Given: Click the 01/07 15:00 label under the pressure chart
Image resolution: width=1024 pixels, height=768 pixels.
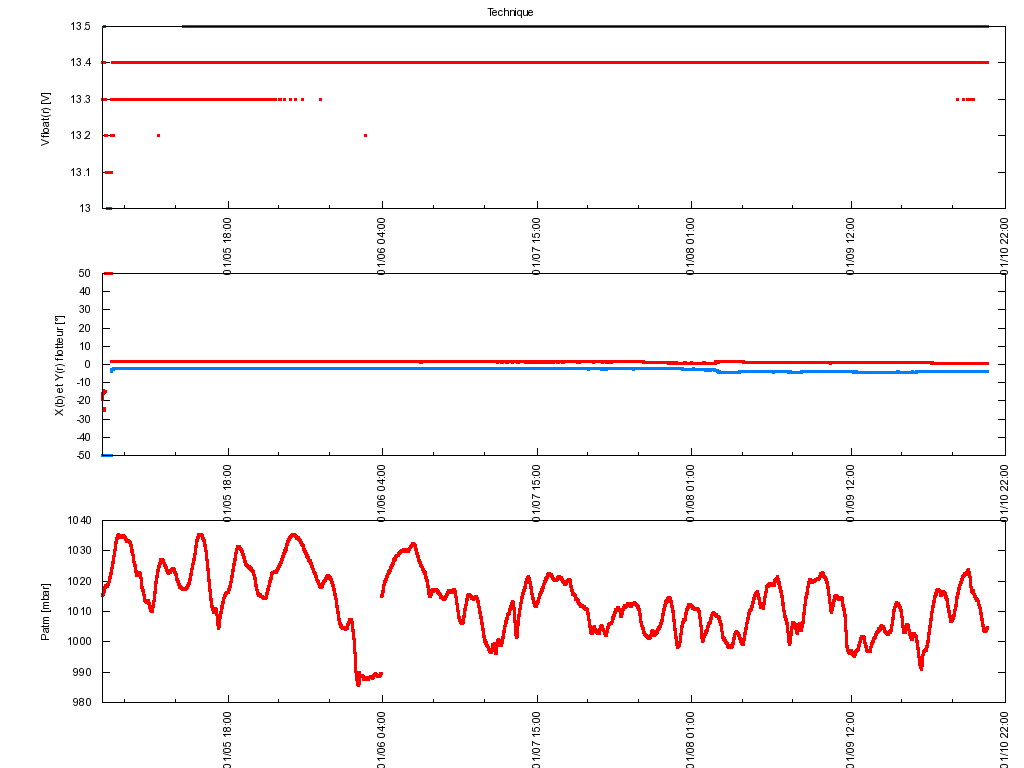Looking at the screenshot, I should point(537,737).
